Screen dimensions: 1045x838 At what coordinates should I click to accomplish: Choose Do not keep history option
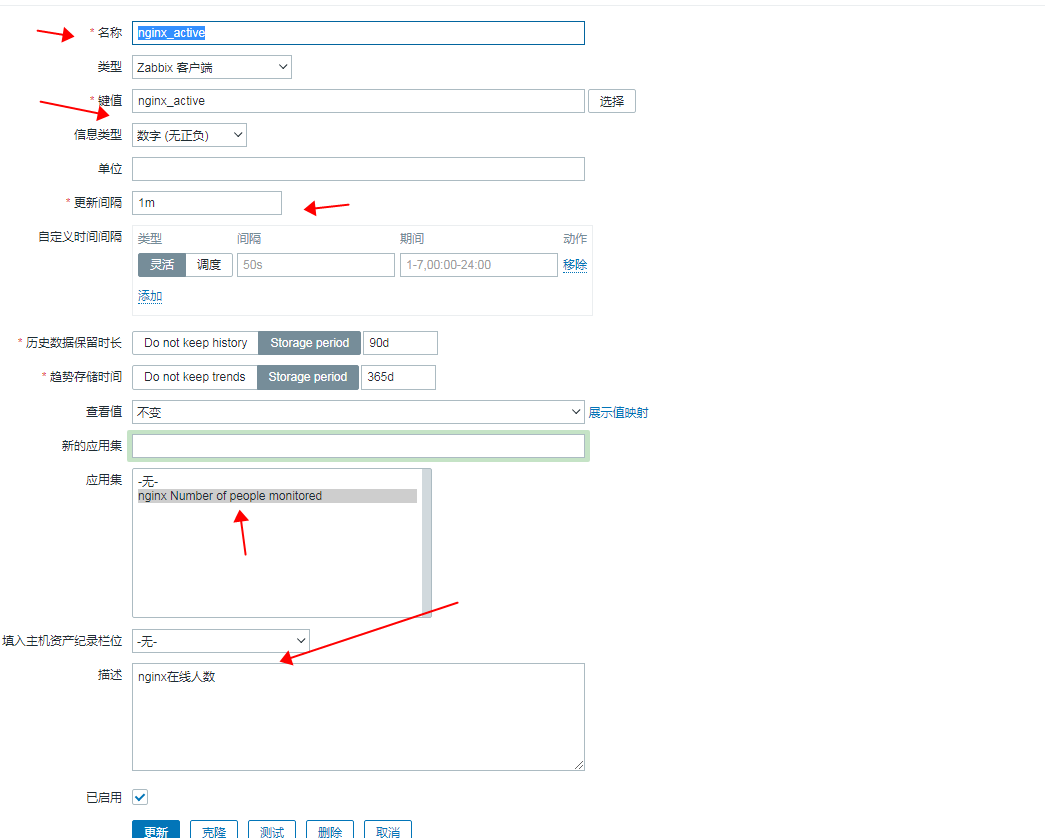coord(195,343)
